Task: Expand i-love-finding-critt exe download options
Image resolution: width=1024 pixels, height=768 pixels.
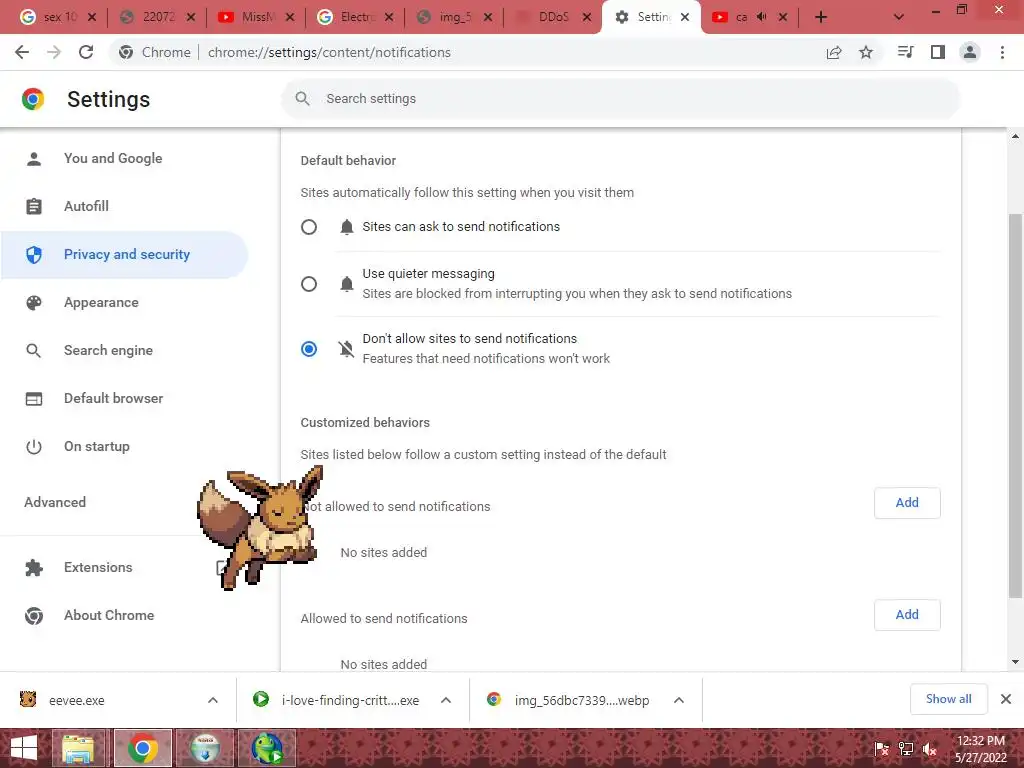Action: (x=446, y=700)
